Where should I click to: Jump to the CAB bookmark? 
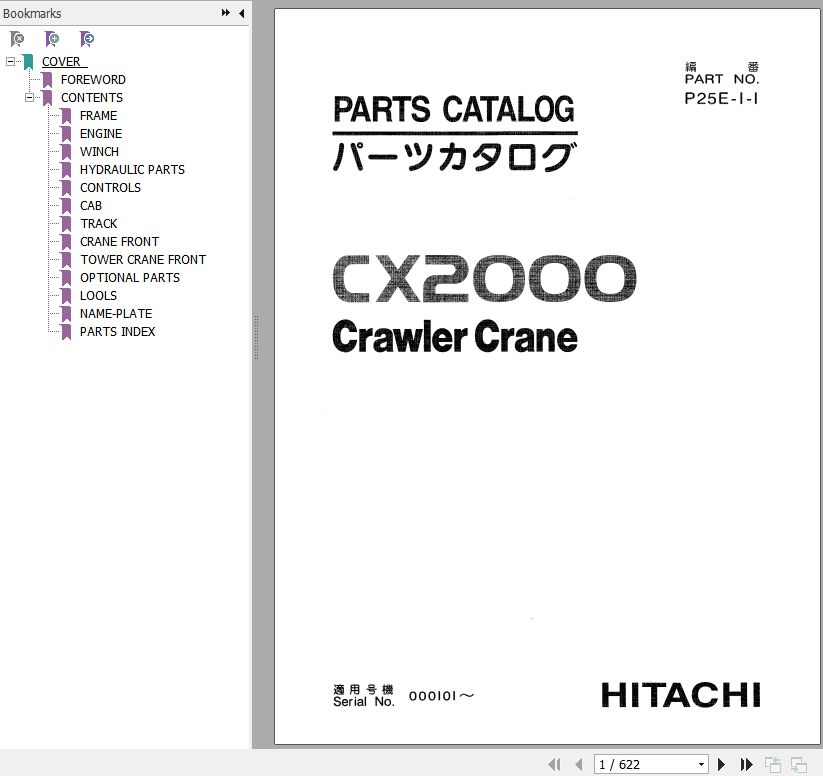point(91,206)
